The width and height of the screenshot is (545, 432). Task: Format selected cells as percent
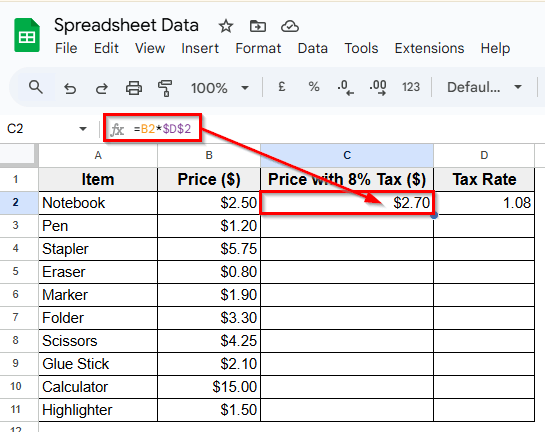pyautogui.click(x=314, y=87)
